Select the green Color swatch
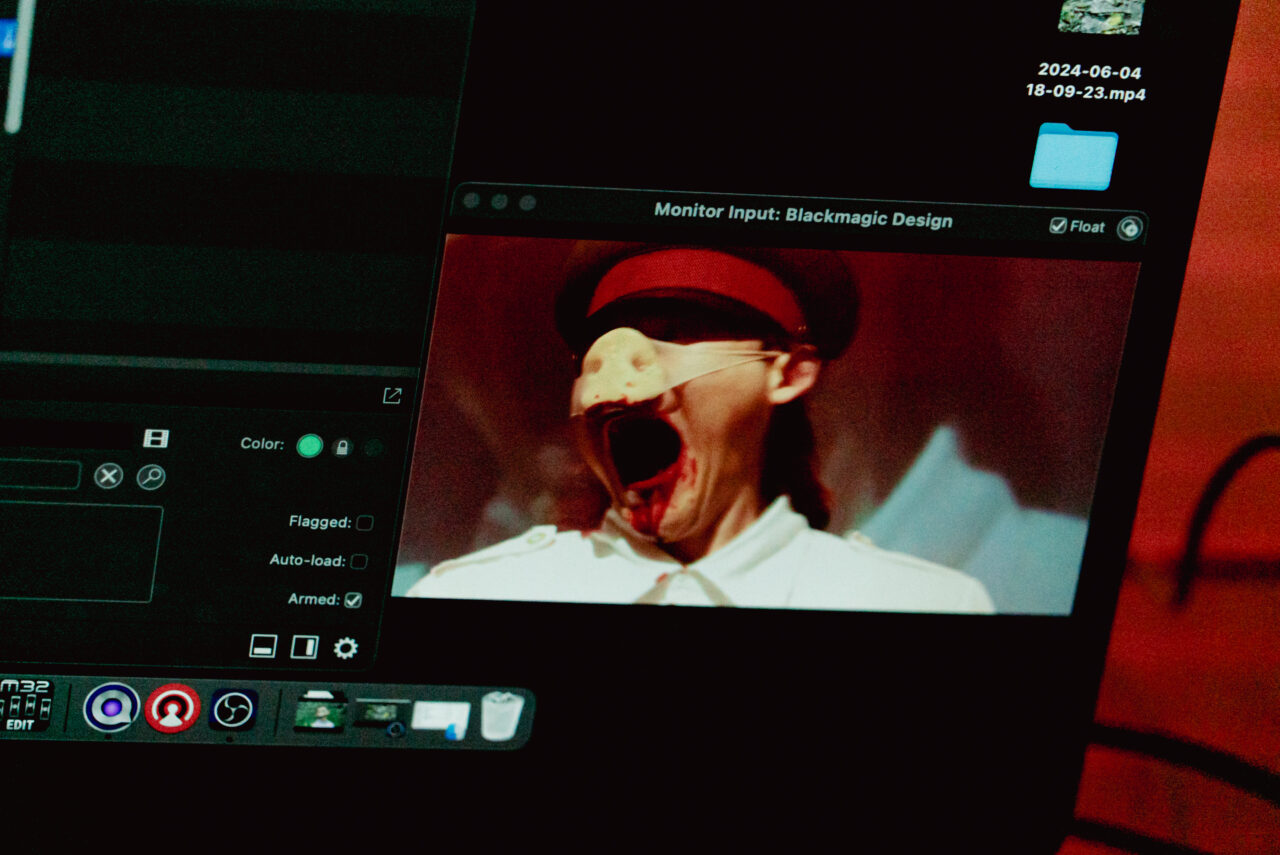This screenshot has height=855, width=1280. click(x=310, y=446)
